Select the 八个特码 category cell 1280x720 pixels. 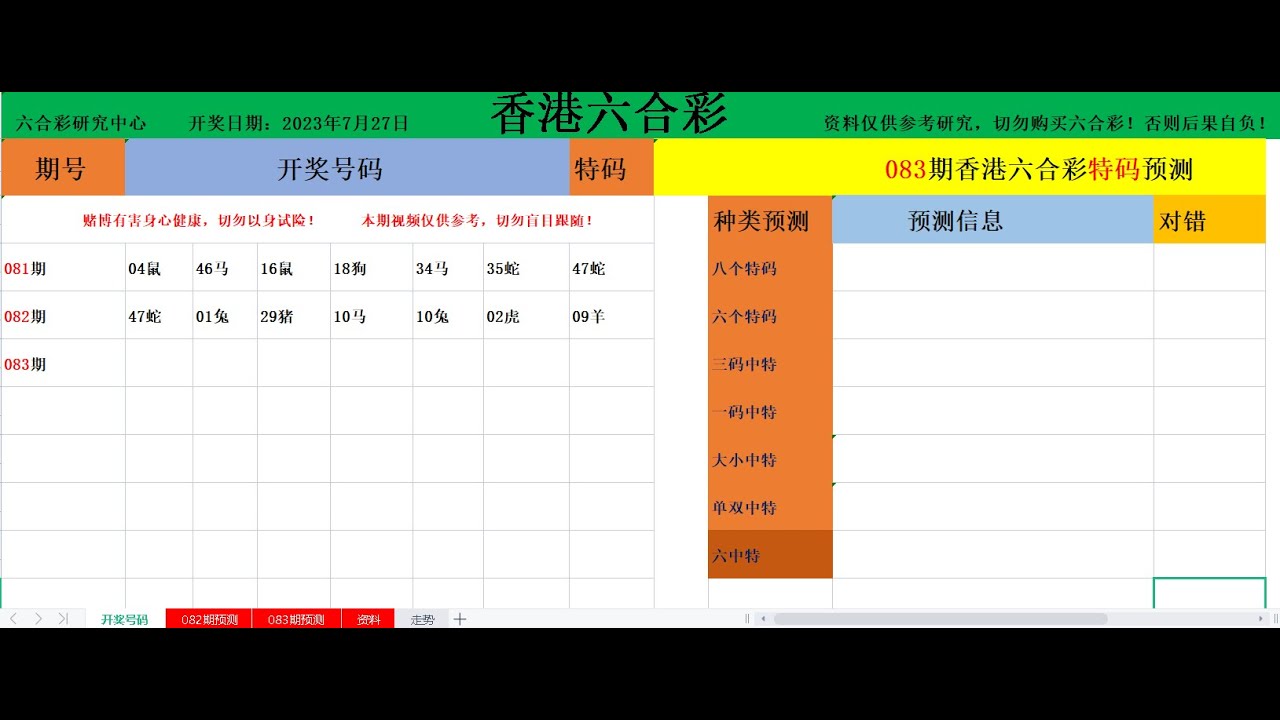[x=770, y=268]
